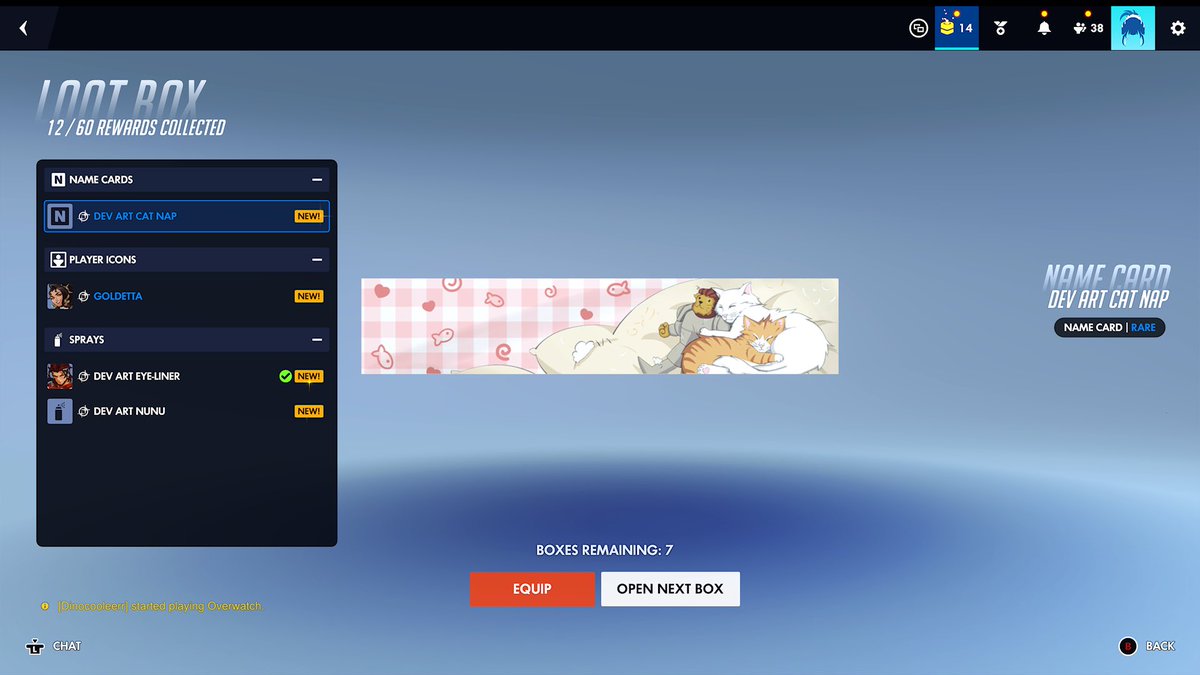Collapse the Player Icons section
Viewport: 1200px width, 675px height.
(x=317, y=260)
